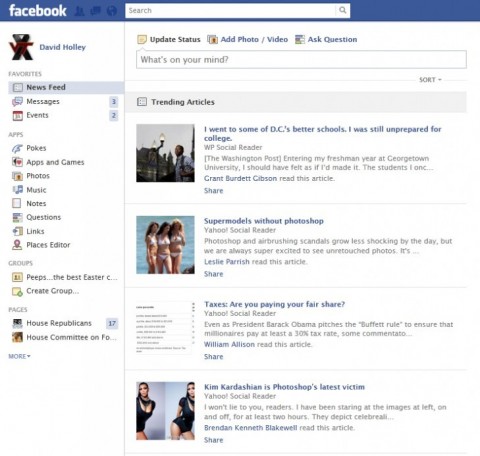Viewport: 480px width, 456px height.
Task: Open the taxes table thumbnail
Action: click(165, 328)
